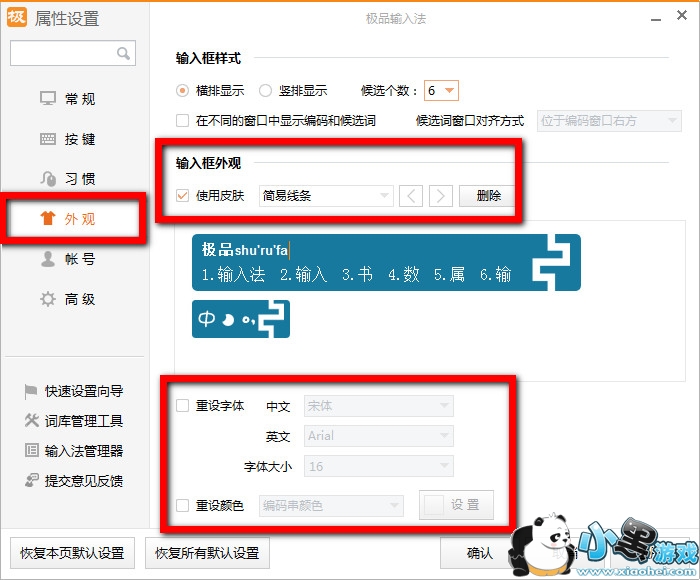This screenshot has height=580, width=700.
Task: Click the settings search input field
Action: coord(73,53)
